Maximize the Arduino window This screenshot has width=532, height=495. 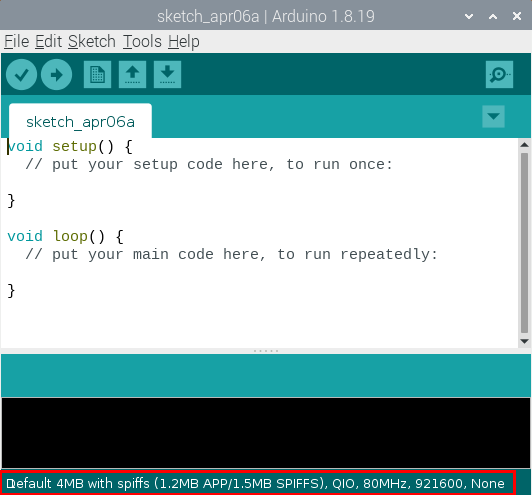pos(493,16)
